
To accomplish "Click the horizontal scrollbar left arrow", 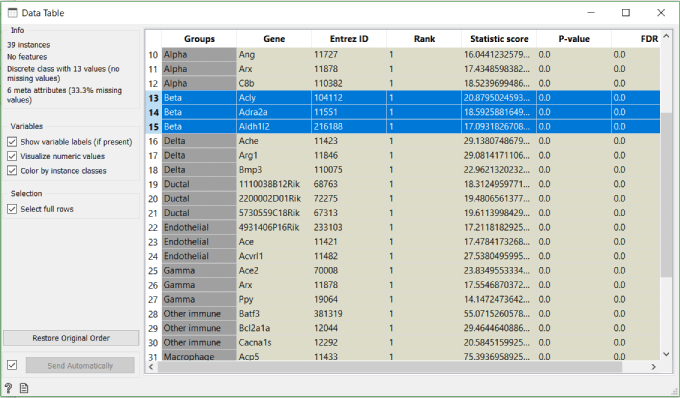I will pyautogui.click(x=151, y=367).
